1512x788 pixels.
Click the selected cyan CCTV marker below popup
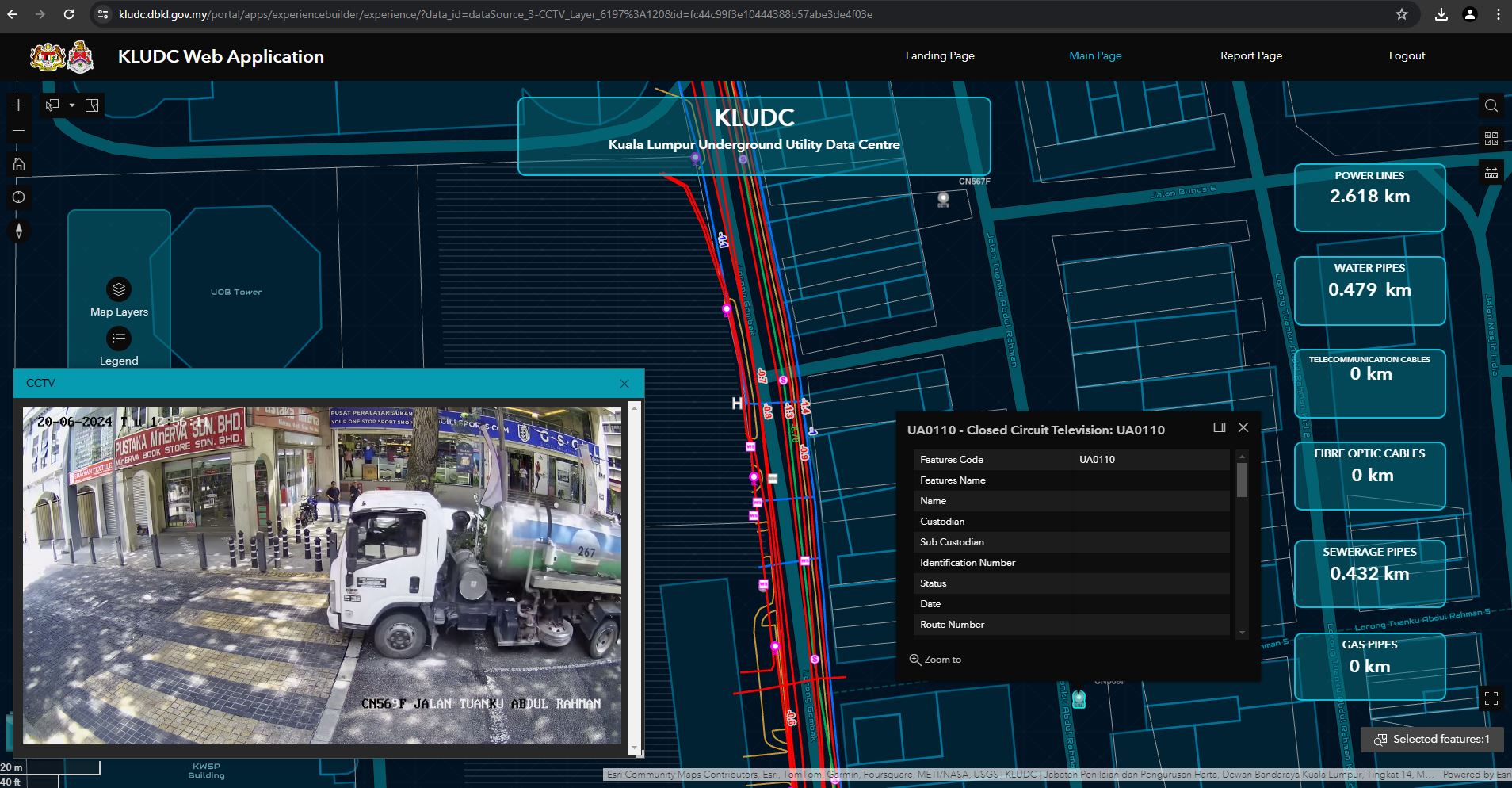point(1079,699)
